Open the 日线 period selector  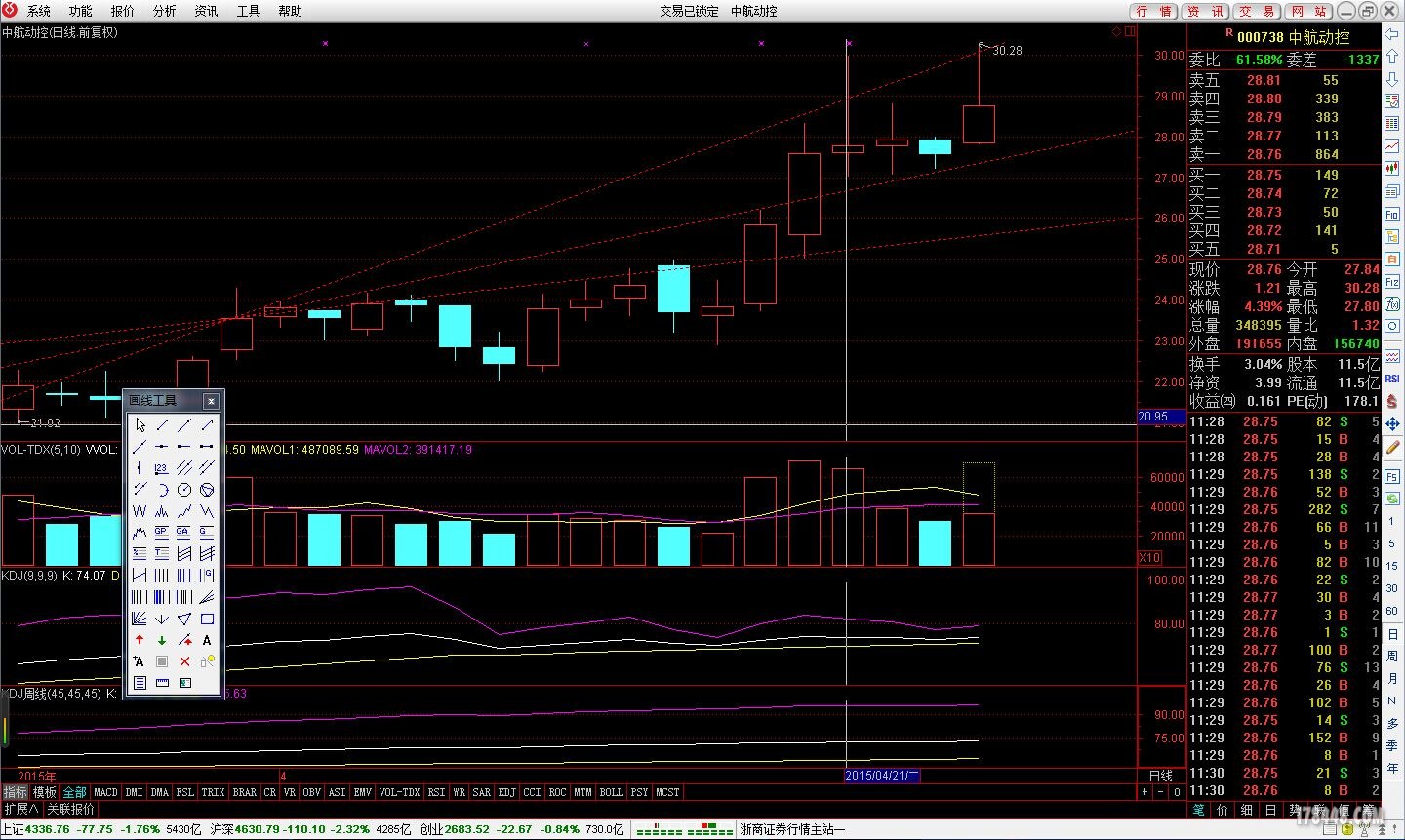click(1161, 776)
